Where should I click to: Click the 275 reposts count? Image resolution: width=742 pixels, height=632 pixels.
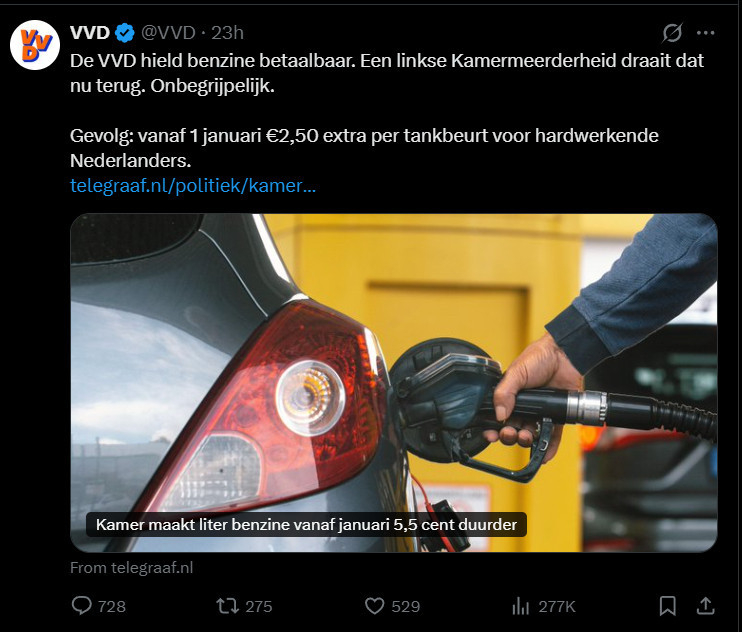pyautogui.click(x=259, y=606)
